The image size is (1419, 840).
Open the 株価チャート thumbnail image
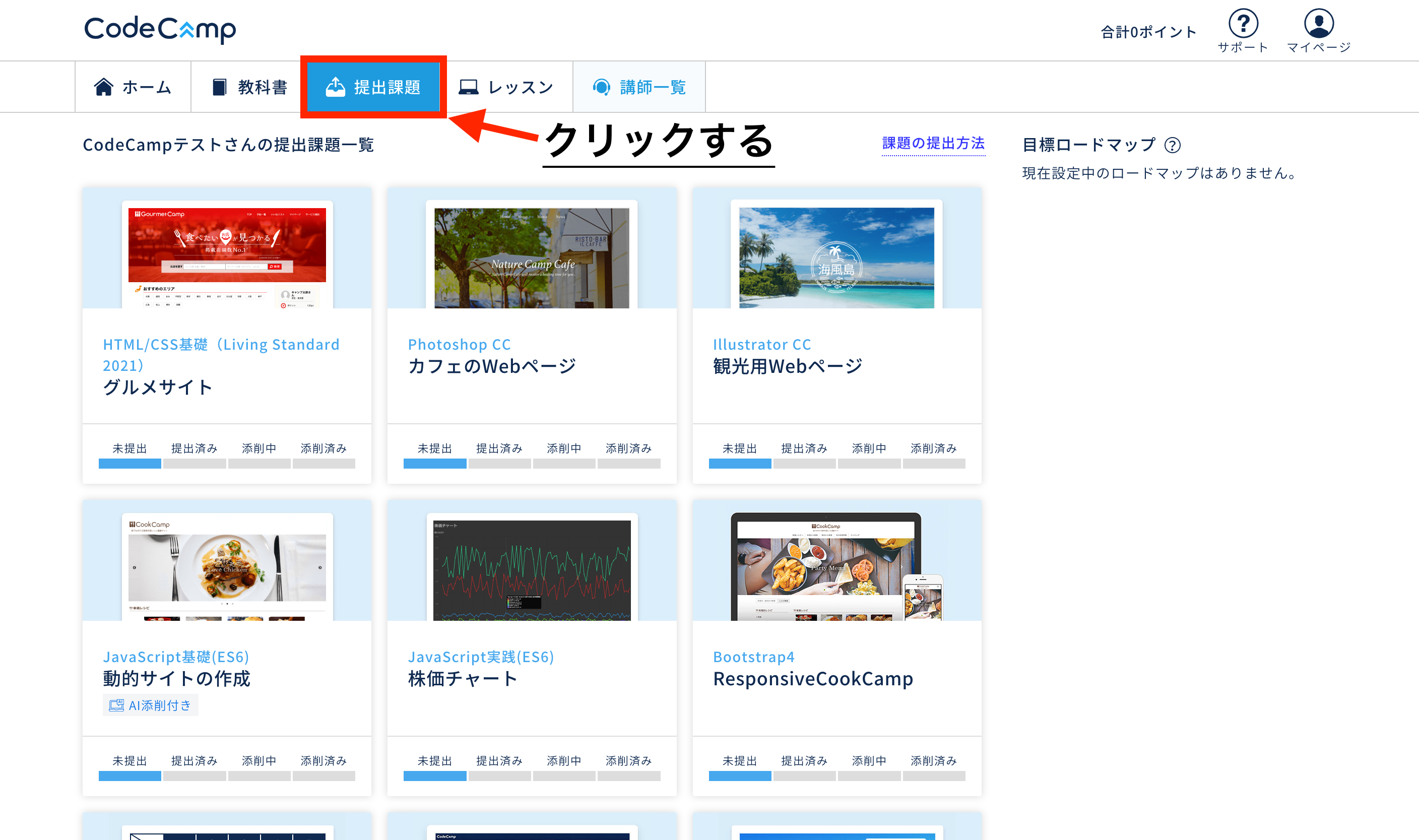pos(532,569)
